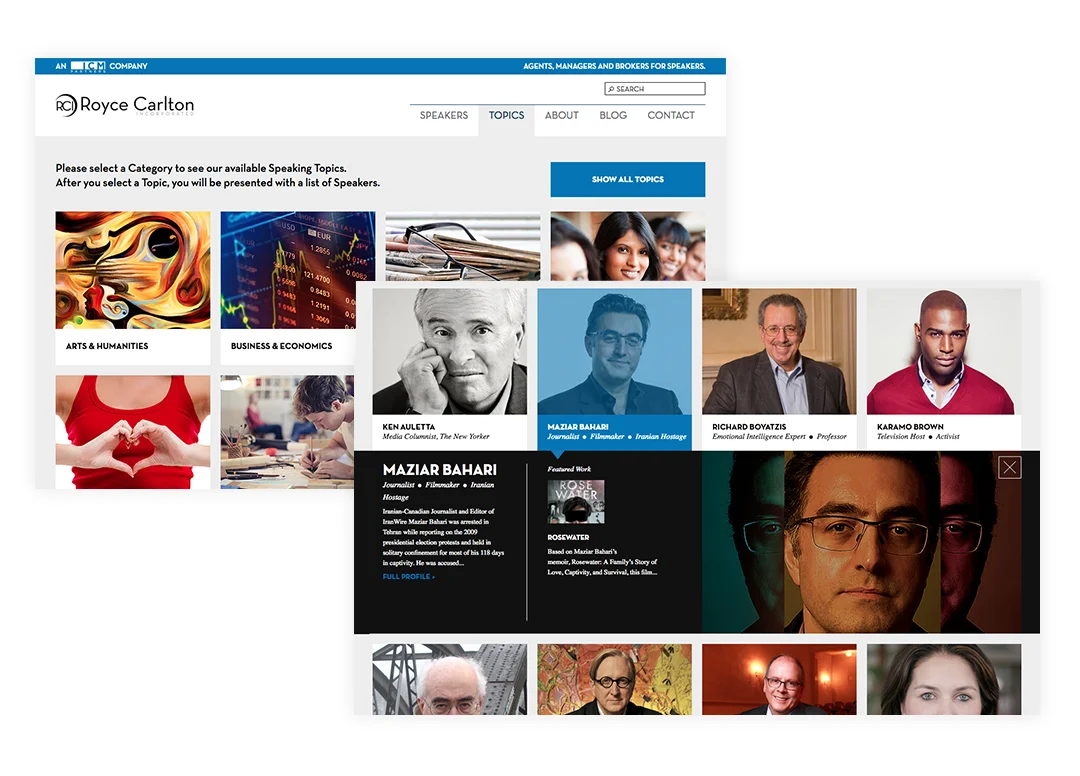Open the Rosewater featured work thumbnail
Screen dimensions: 1080x776
(x=576, y=502)
